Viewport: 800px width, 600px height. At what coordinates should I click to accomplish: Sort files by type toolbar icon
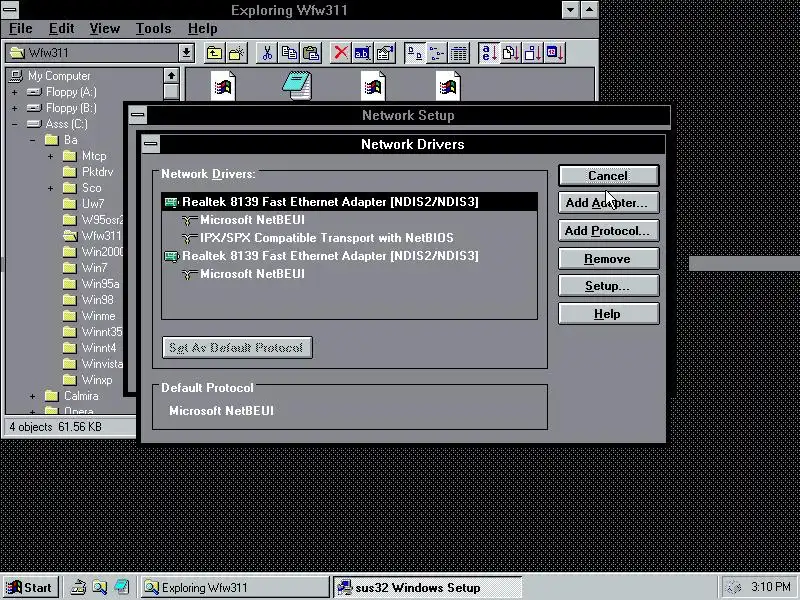511,53
